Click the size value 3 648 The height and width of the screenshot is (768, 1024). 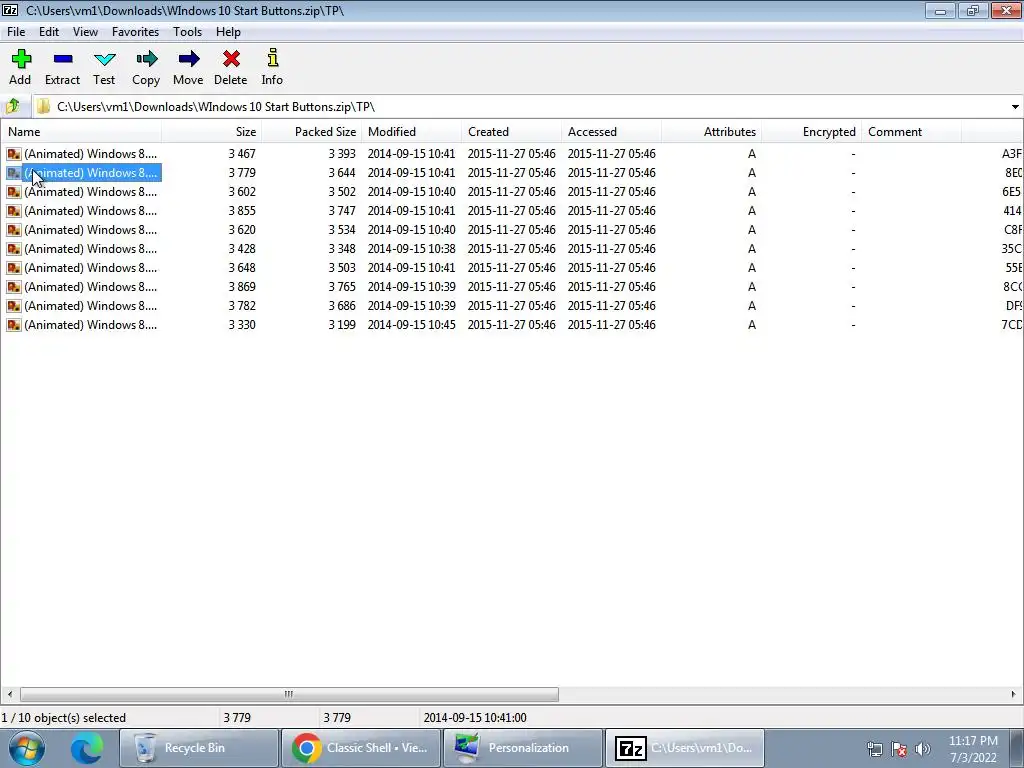242,268
